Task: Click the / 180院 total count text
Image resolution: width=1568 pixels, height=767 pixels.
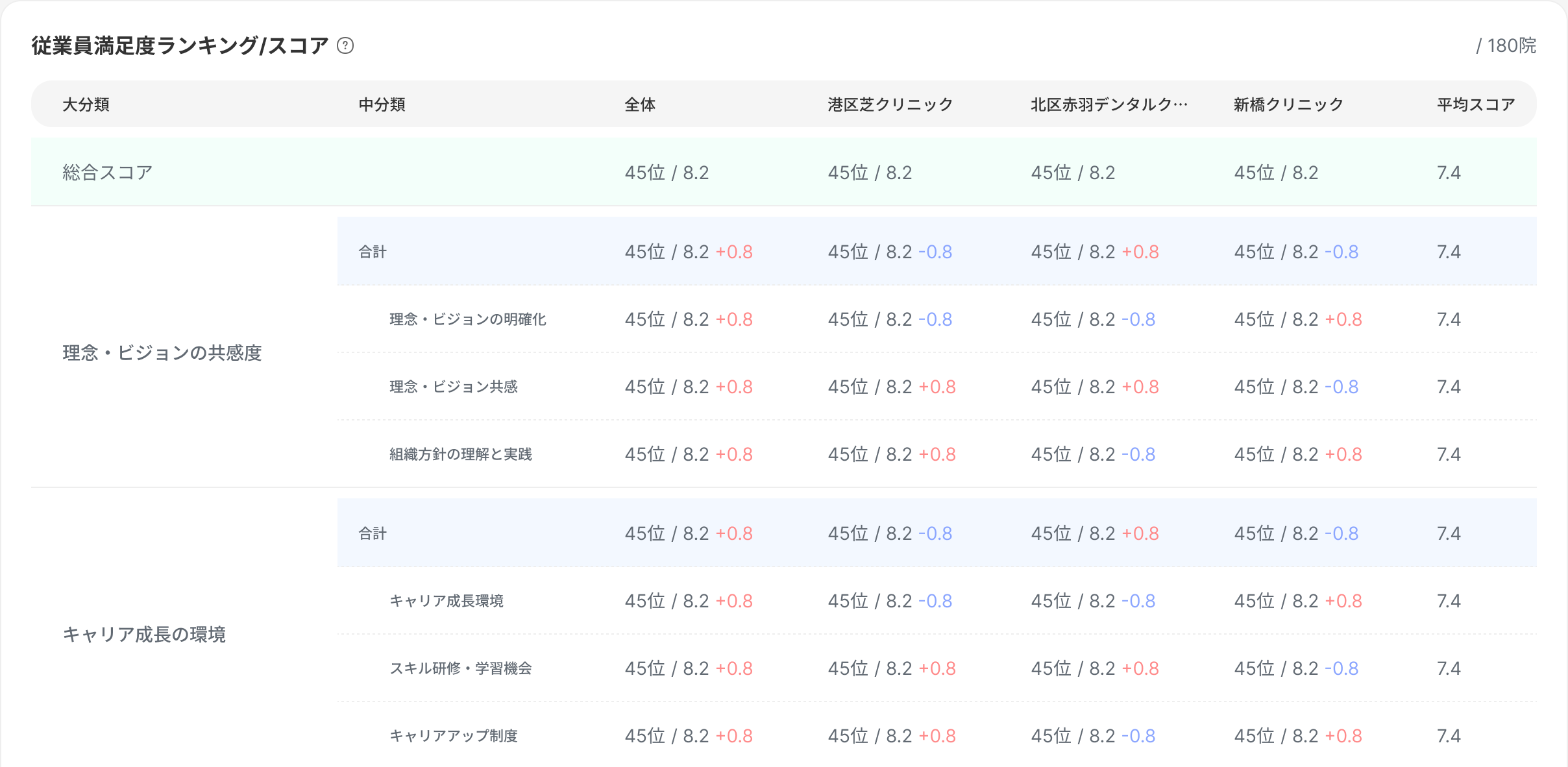Action: pyautogui.click(x=1505, y=45)
